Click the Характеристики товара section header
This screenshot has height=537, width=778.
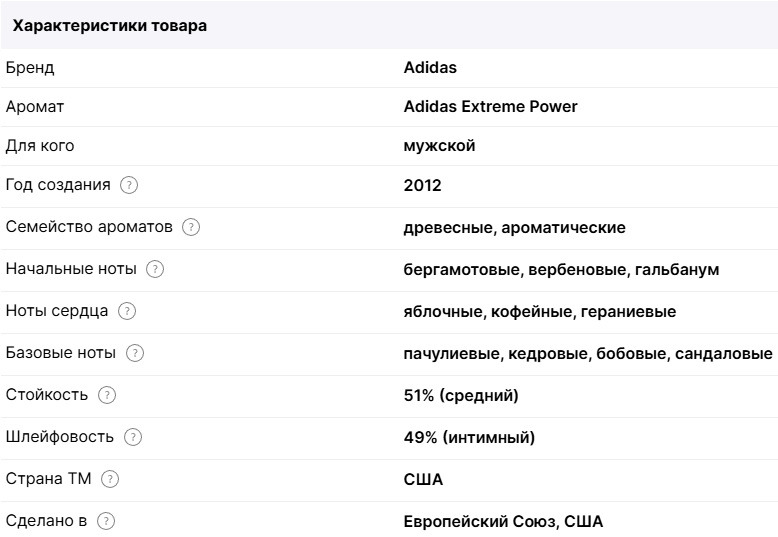coord(110,26)
